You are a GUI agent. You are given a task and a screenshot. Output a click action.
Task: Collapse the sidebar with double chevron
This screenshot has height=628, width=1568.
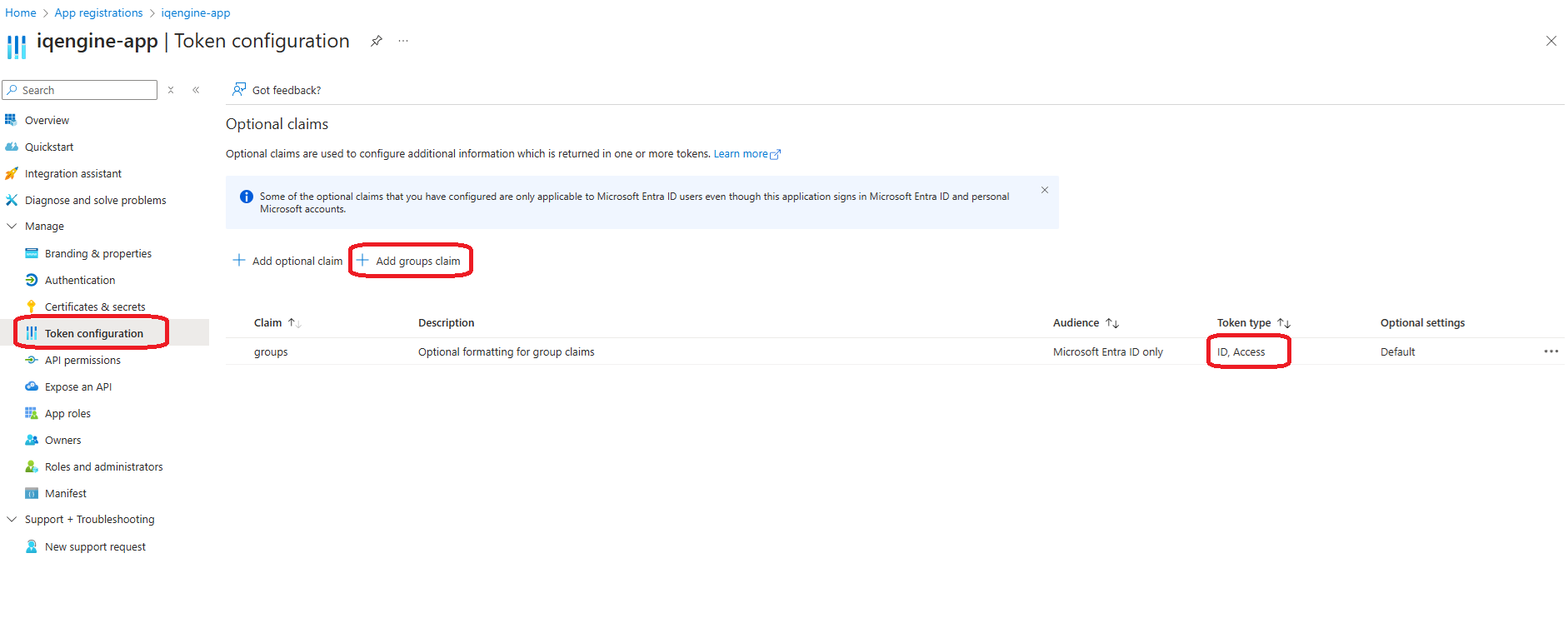[x=196, y=90]
